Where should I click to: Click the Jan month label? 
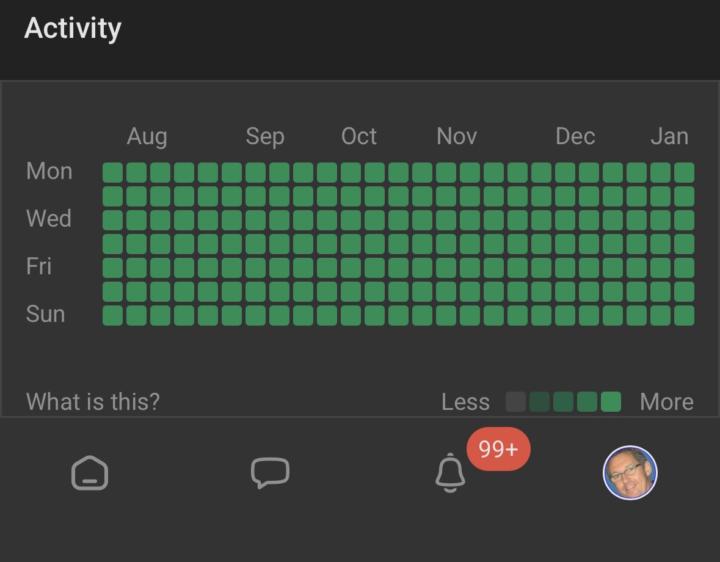(x=669, y=137)
